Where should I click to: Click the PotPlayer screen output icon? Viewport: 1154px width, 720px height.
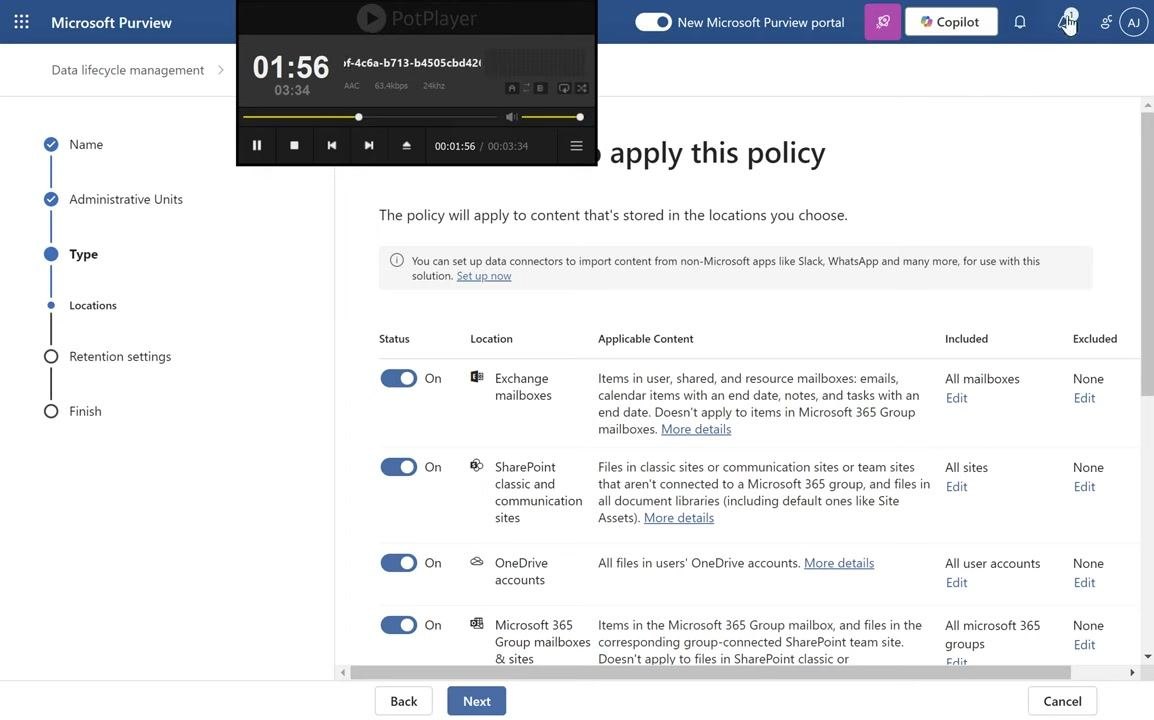[564, 88]
